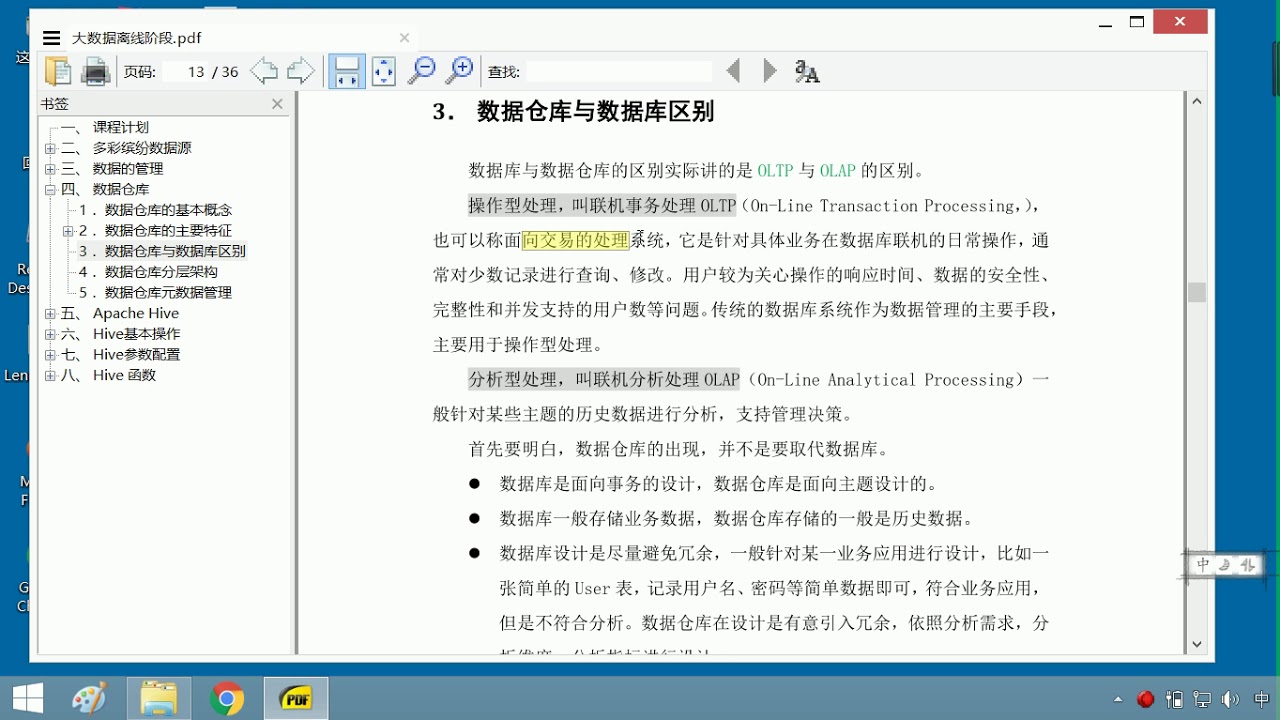Click the zoom in magnifier

coord(459,70)
